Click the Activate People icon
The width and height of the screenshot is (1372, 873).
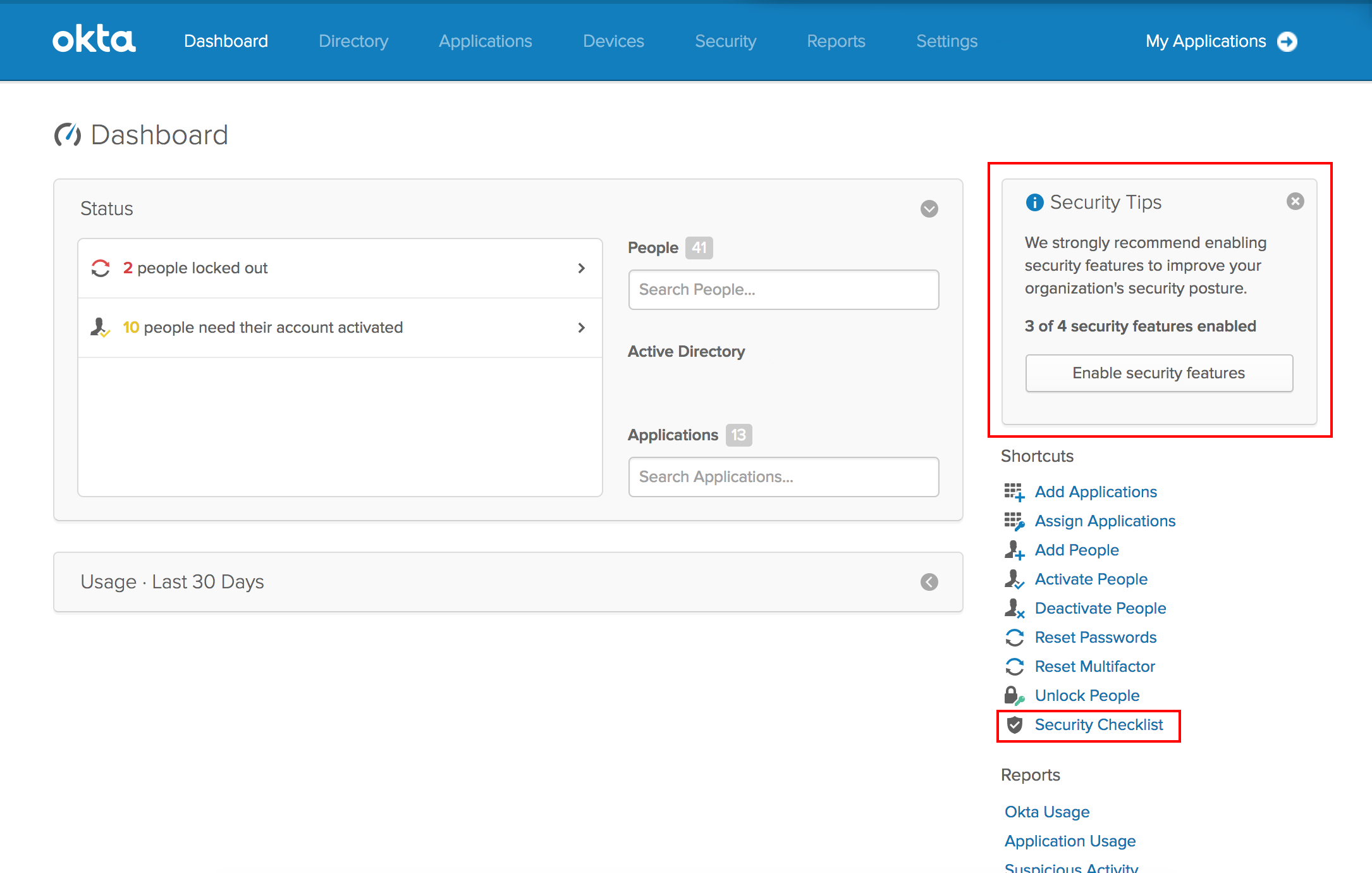[x=1014, y=579]
